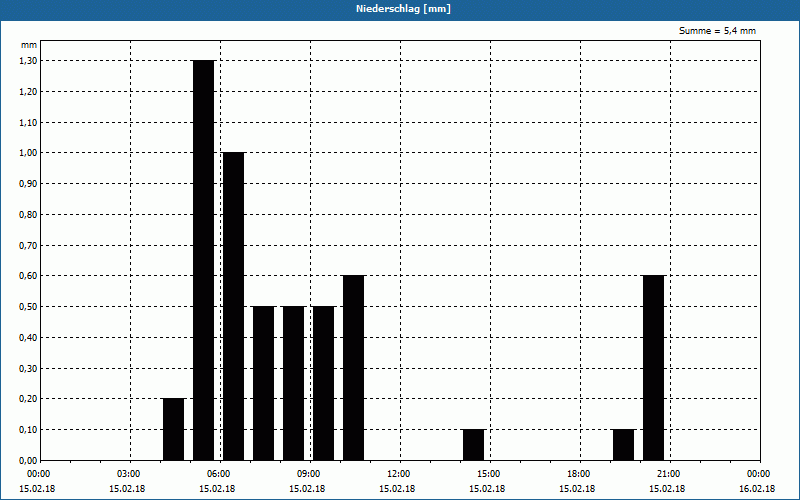Click the Summe = 5,4 mm label
This screenshot has height=500, width=800.
pos(717,31)
